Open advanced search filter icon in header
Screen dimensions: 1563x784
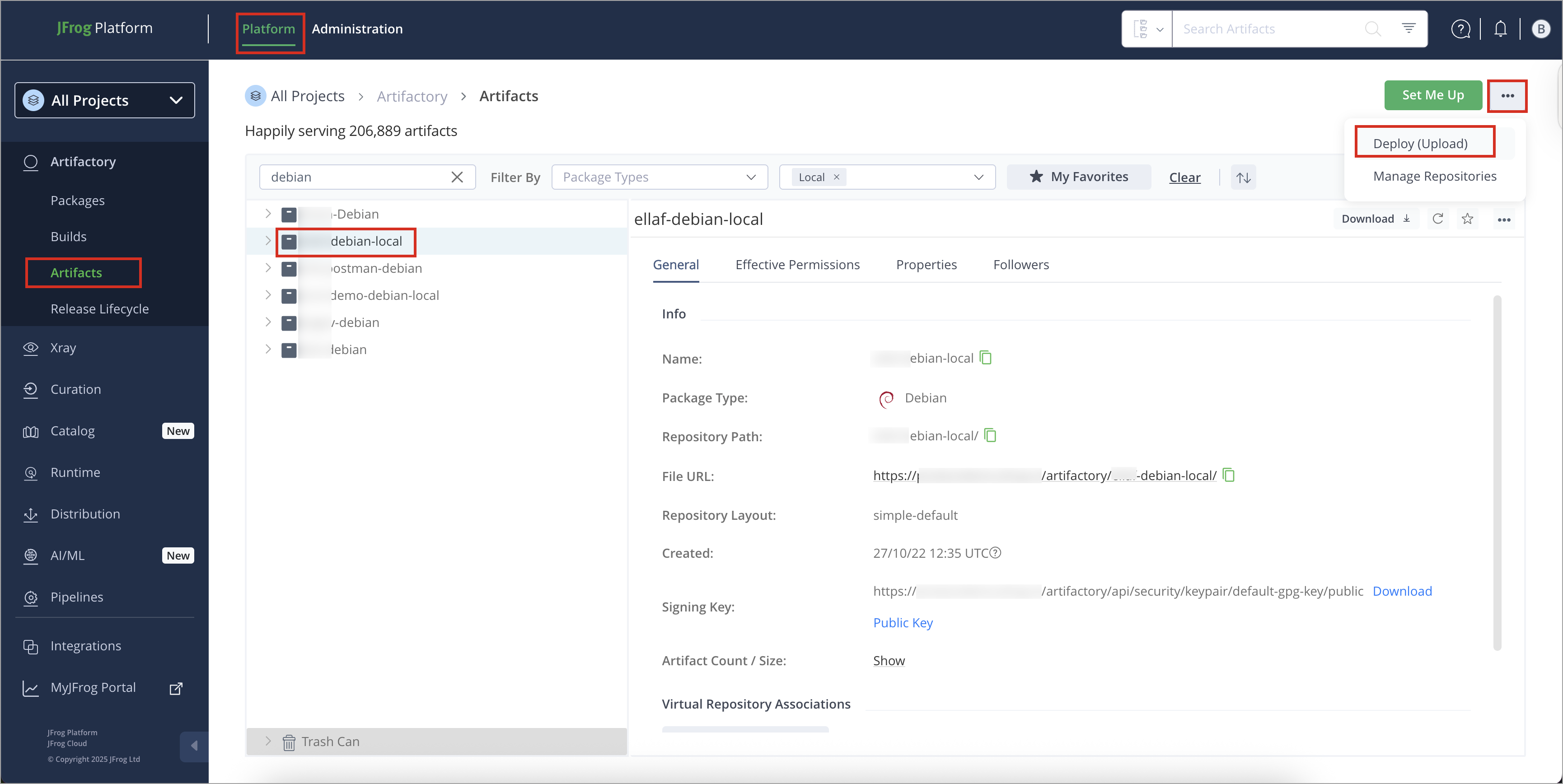point(1408,28)
